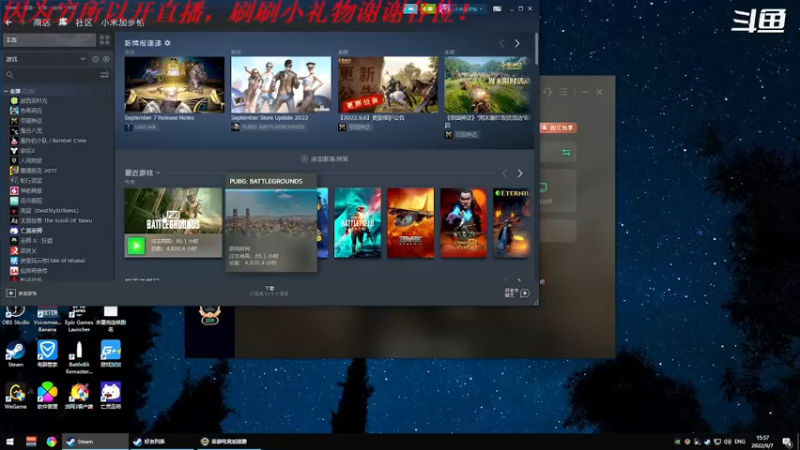This screenshot has height=450, width=800.
Task: Go back with the Steam back arrow
Action: coord(8,22)
